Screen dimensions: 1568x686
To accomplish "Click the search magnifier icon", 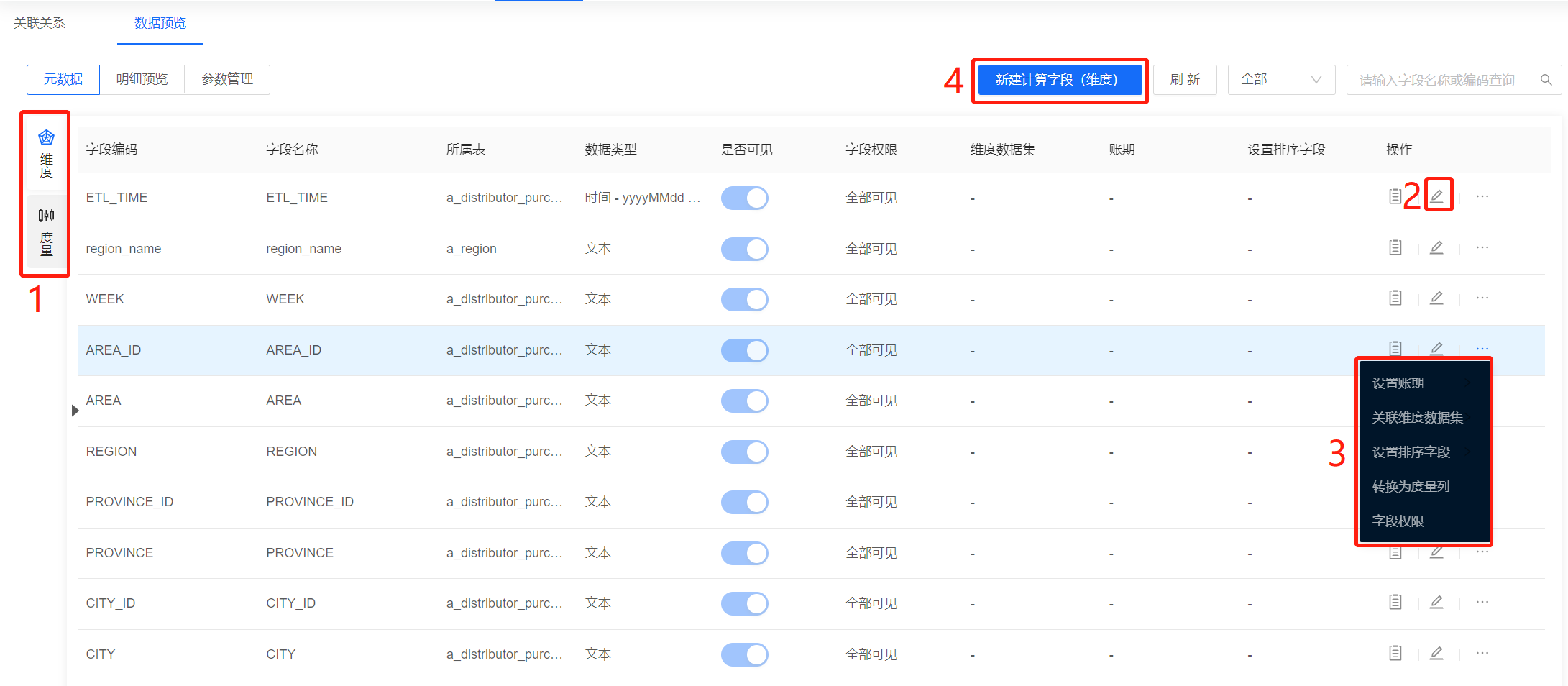I will click(x=1546, y=80).
